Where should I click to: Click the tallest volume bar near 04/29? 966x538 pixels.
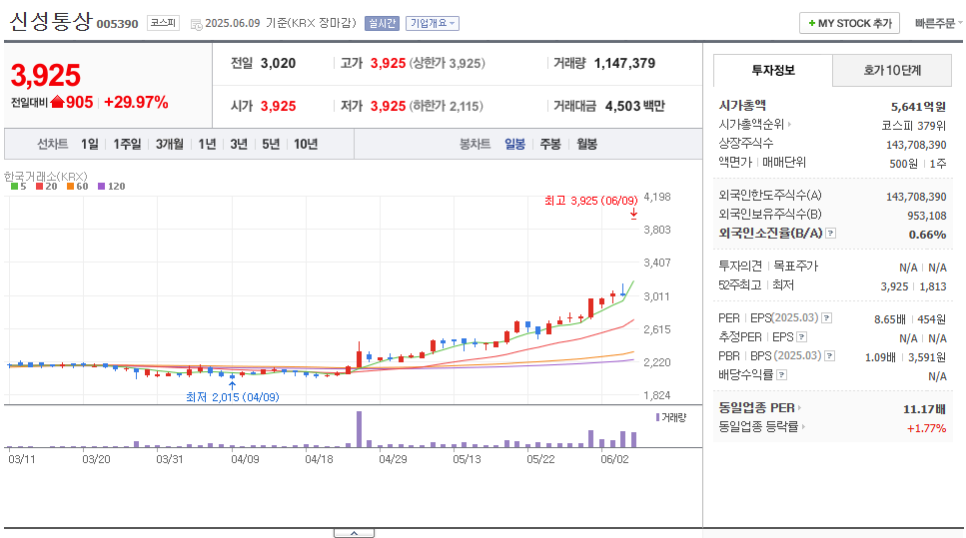[359, 429]
